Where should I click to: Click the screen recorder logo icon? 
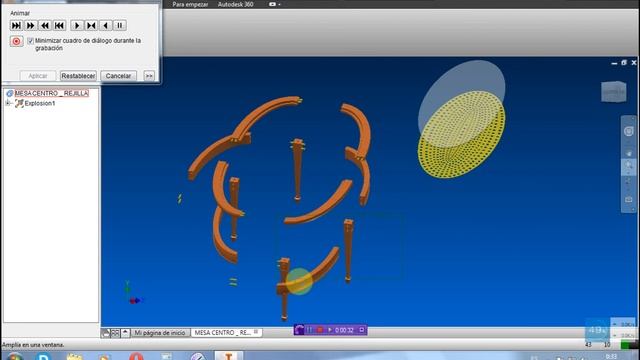pos(299,330)
